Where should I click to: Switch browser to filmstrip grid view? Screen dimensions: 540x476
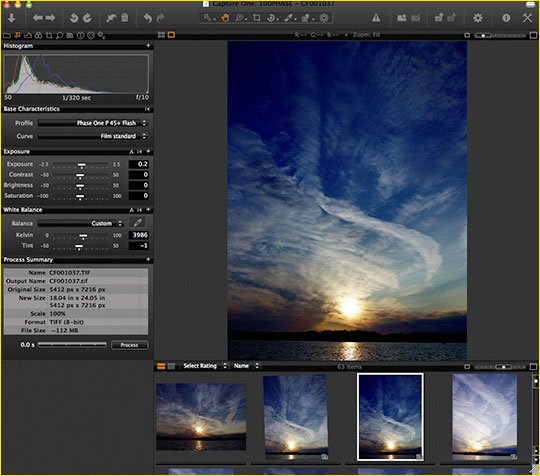point(161,366)
